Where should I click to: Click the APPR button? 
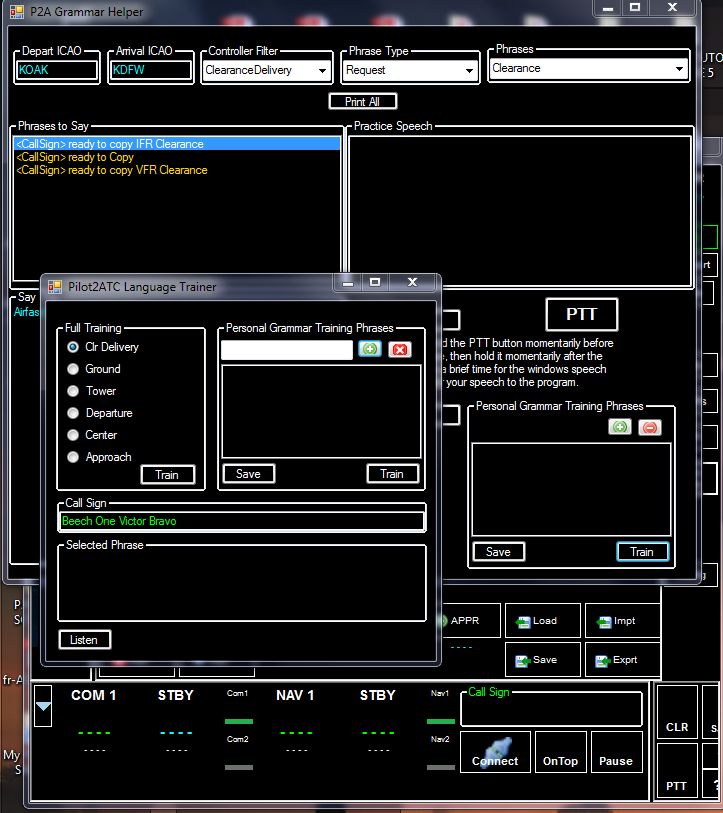click(469, 621)
